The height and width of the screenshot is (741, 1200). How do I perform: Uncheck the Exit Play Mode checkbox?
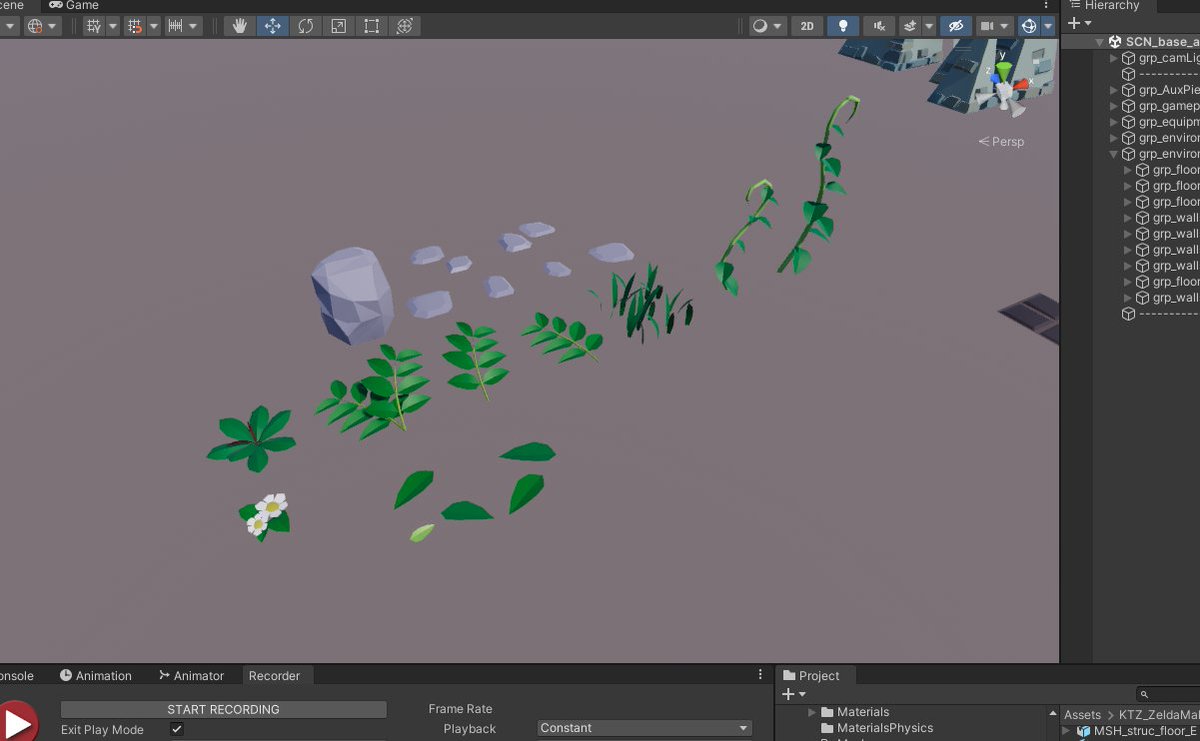tap(177, 730)
